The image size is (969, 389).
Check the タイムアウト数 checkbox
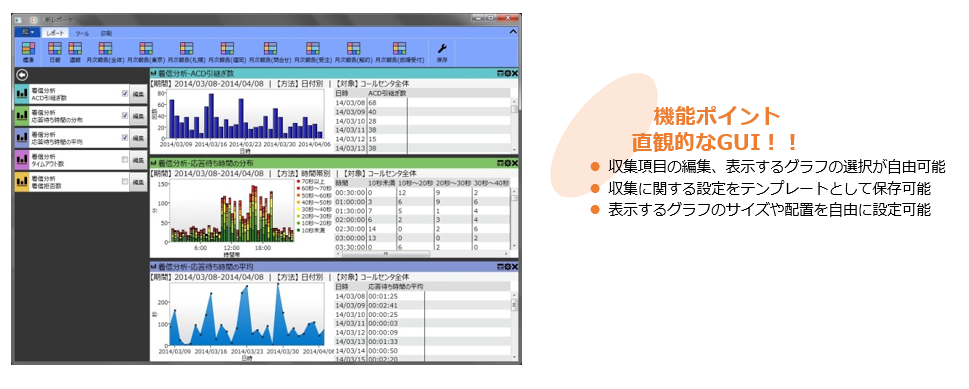tap(125, 160)
